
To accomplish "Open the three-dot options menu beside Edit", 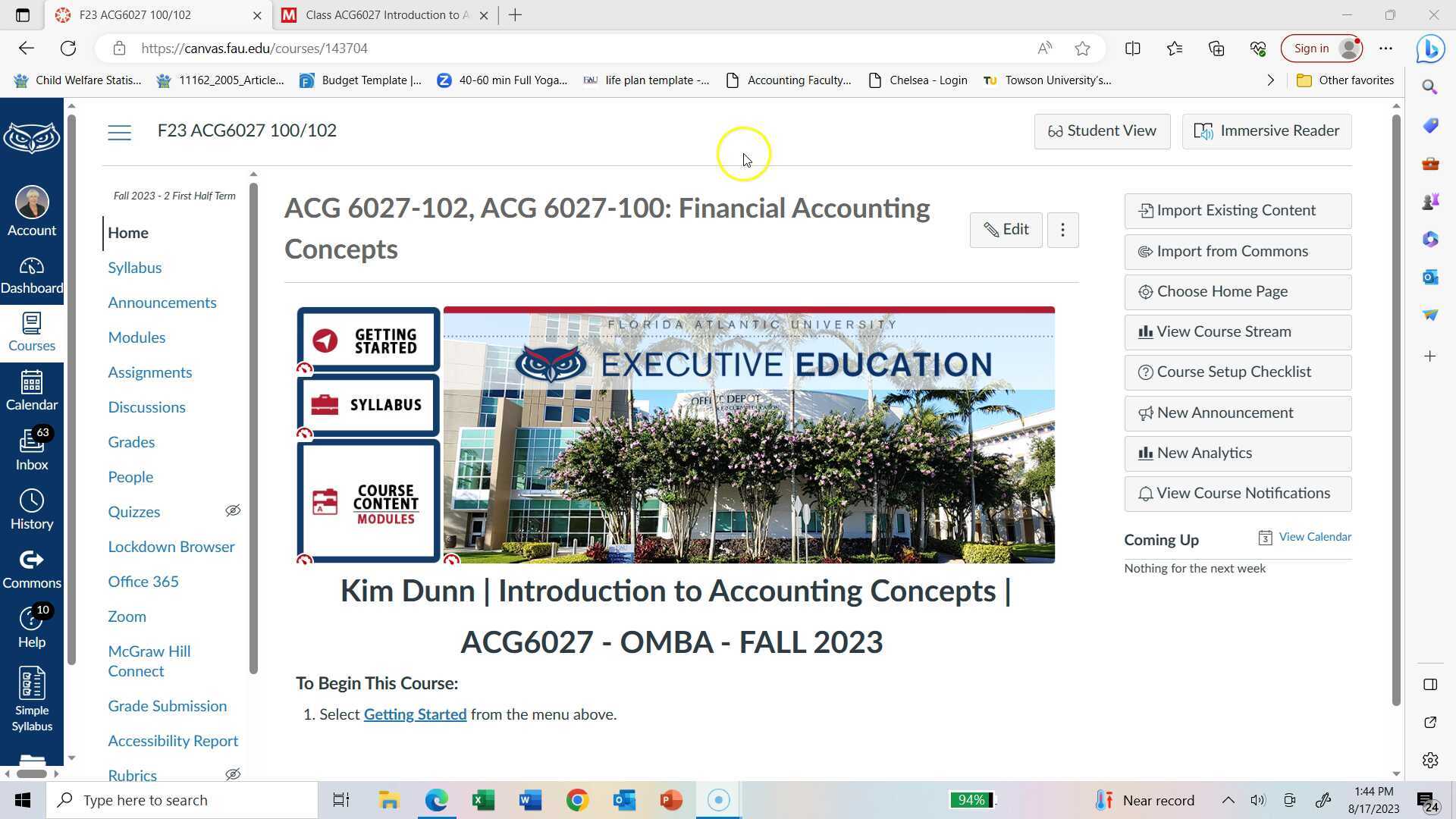I will [x=1062, y=230].
